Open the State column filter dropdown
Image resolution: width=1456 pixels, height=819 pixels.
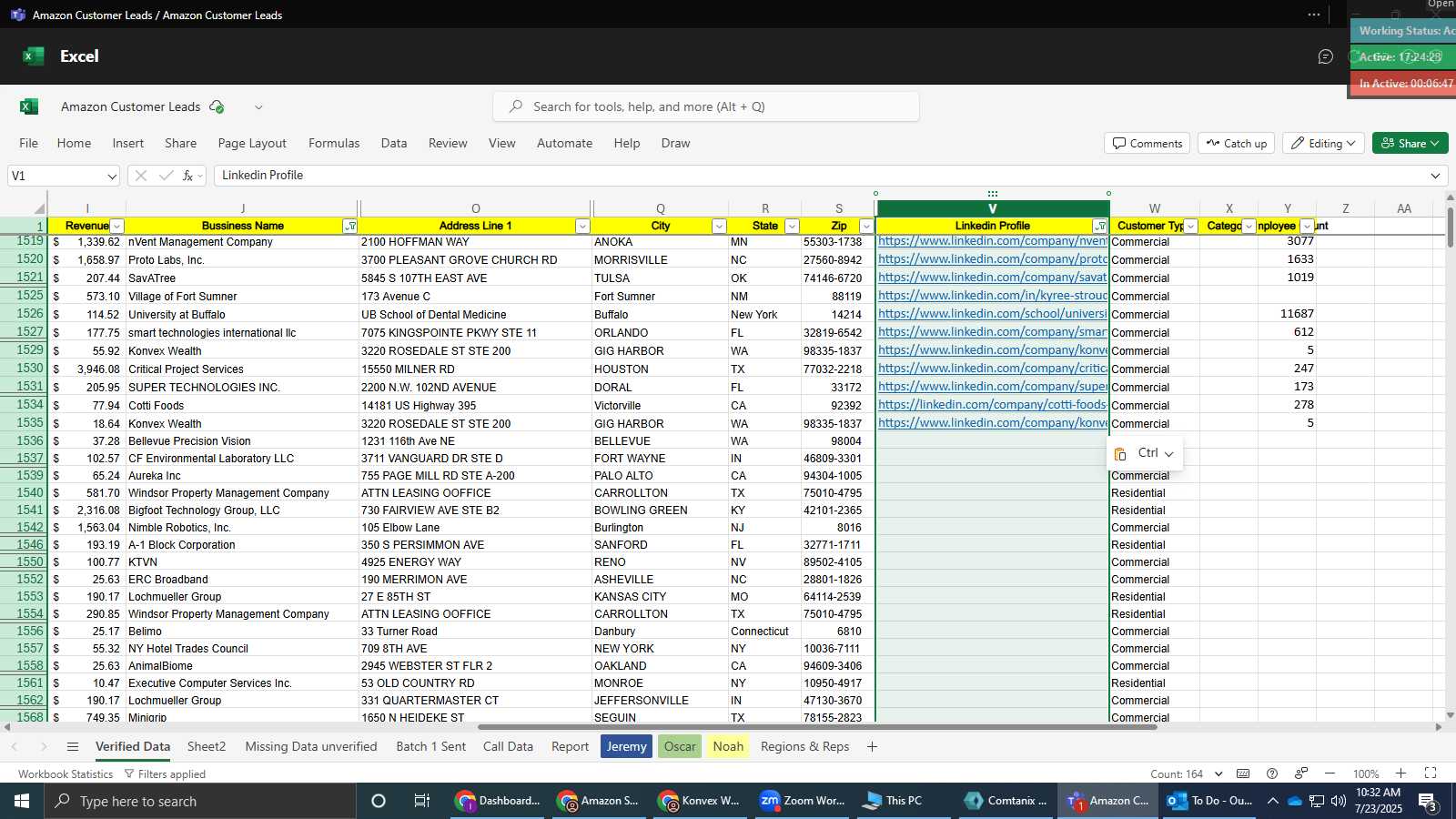pyautogui.click(x=792, y=227)
